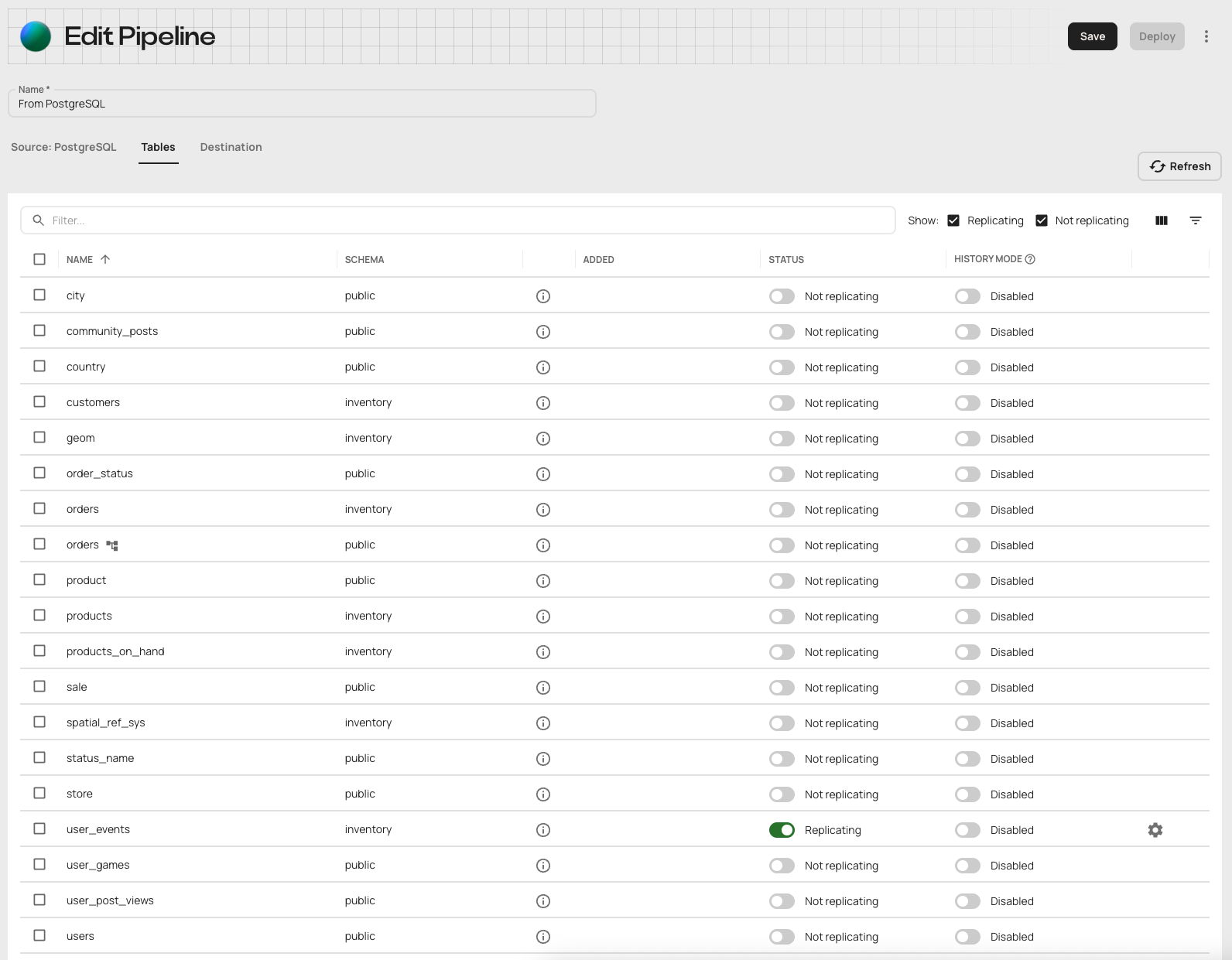The height and width of the screenshot is (960, 1232).
Task: View info for spatial_ref_sys row
Action: pos(543,723)
